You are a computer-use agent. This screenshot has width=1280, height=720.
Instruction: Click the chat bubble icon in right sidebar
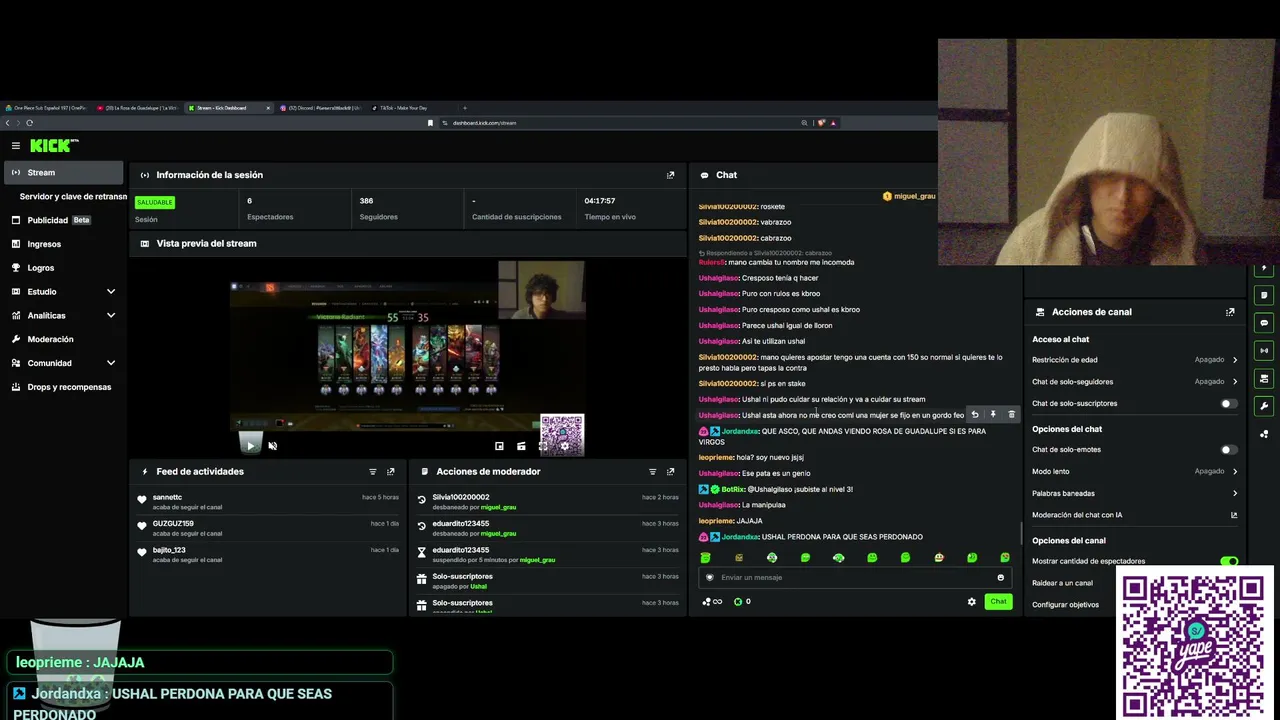tap(1265, 323)
